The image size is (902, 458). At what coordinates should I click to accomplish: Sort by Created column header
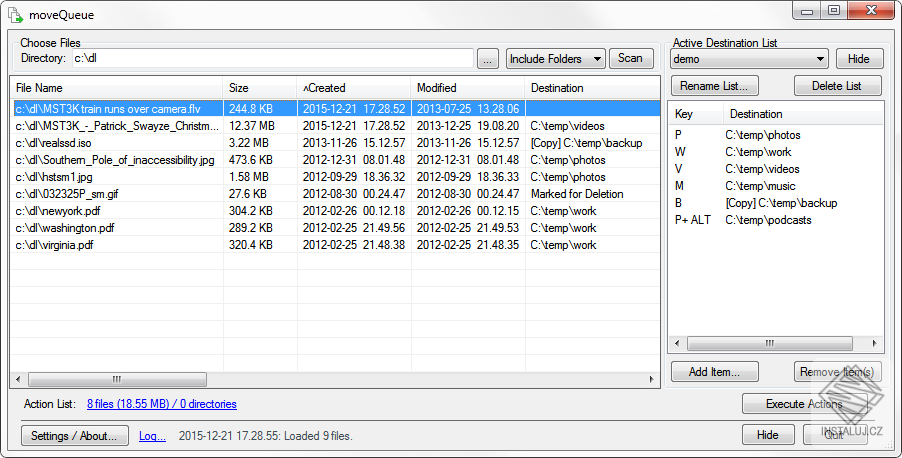[x=354, y=88]
